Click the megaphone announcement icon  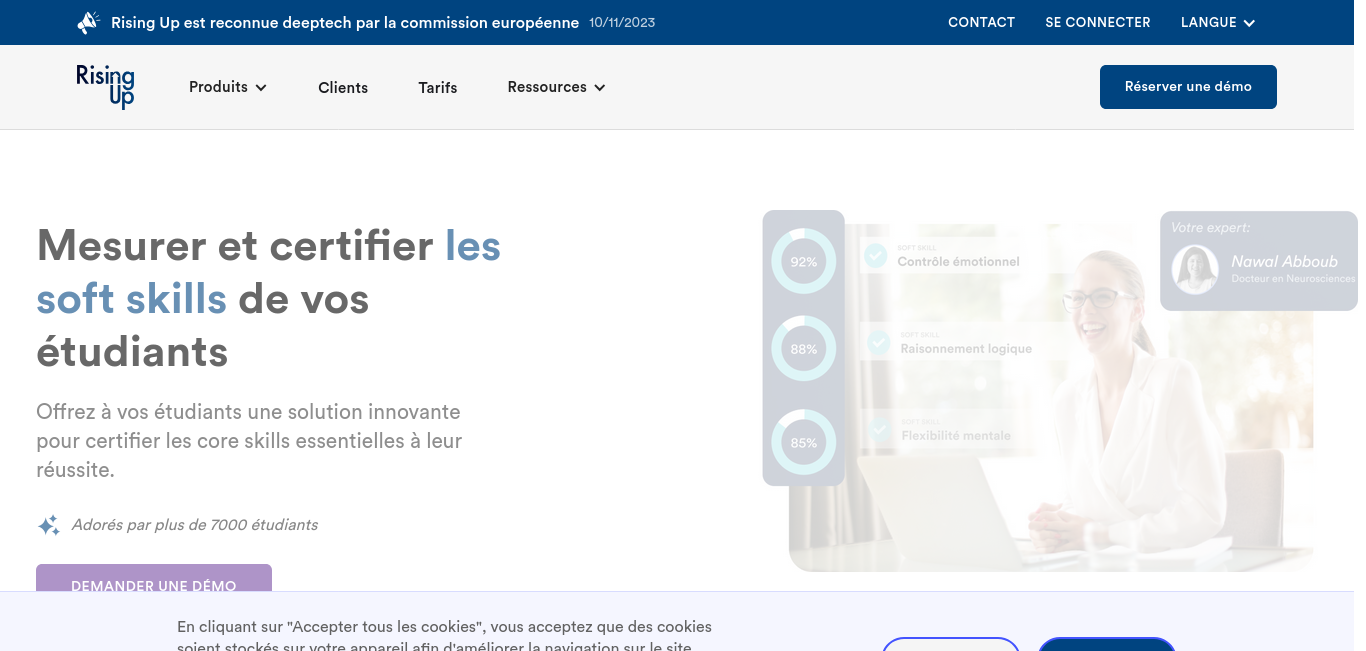click(x=89, y=22)
